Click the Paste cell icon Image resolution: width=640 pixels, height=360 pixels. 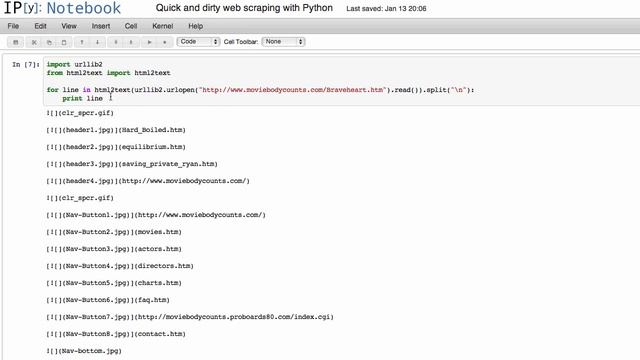pos(64,42)
